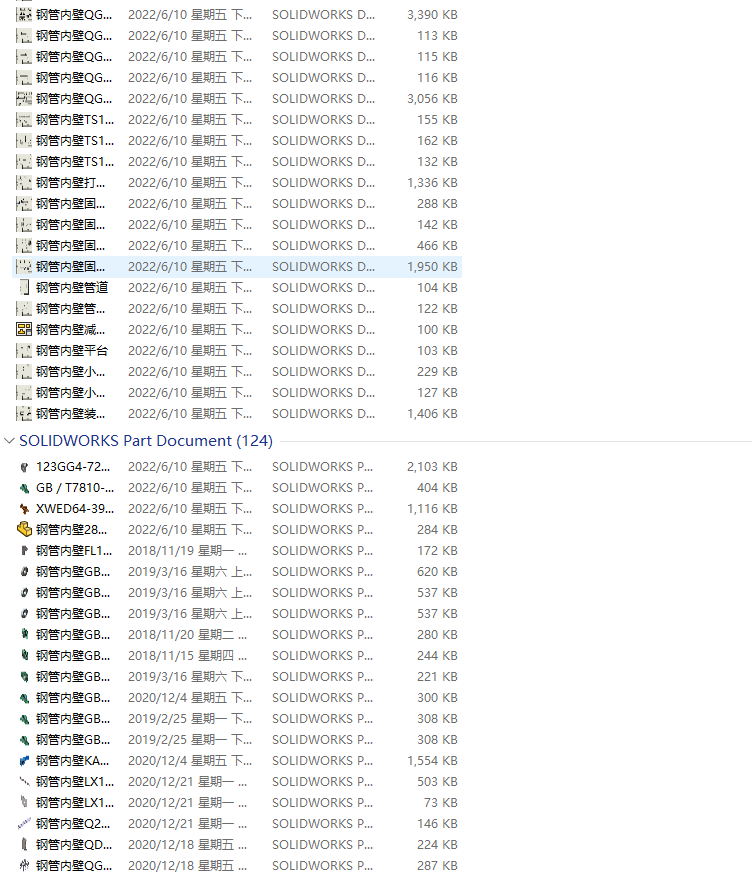This screenshot has width=752, height=873.
Task: Click the icon of the 280 KB 钢管内壁GB... part
Action: tap(24, 635)
